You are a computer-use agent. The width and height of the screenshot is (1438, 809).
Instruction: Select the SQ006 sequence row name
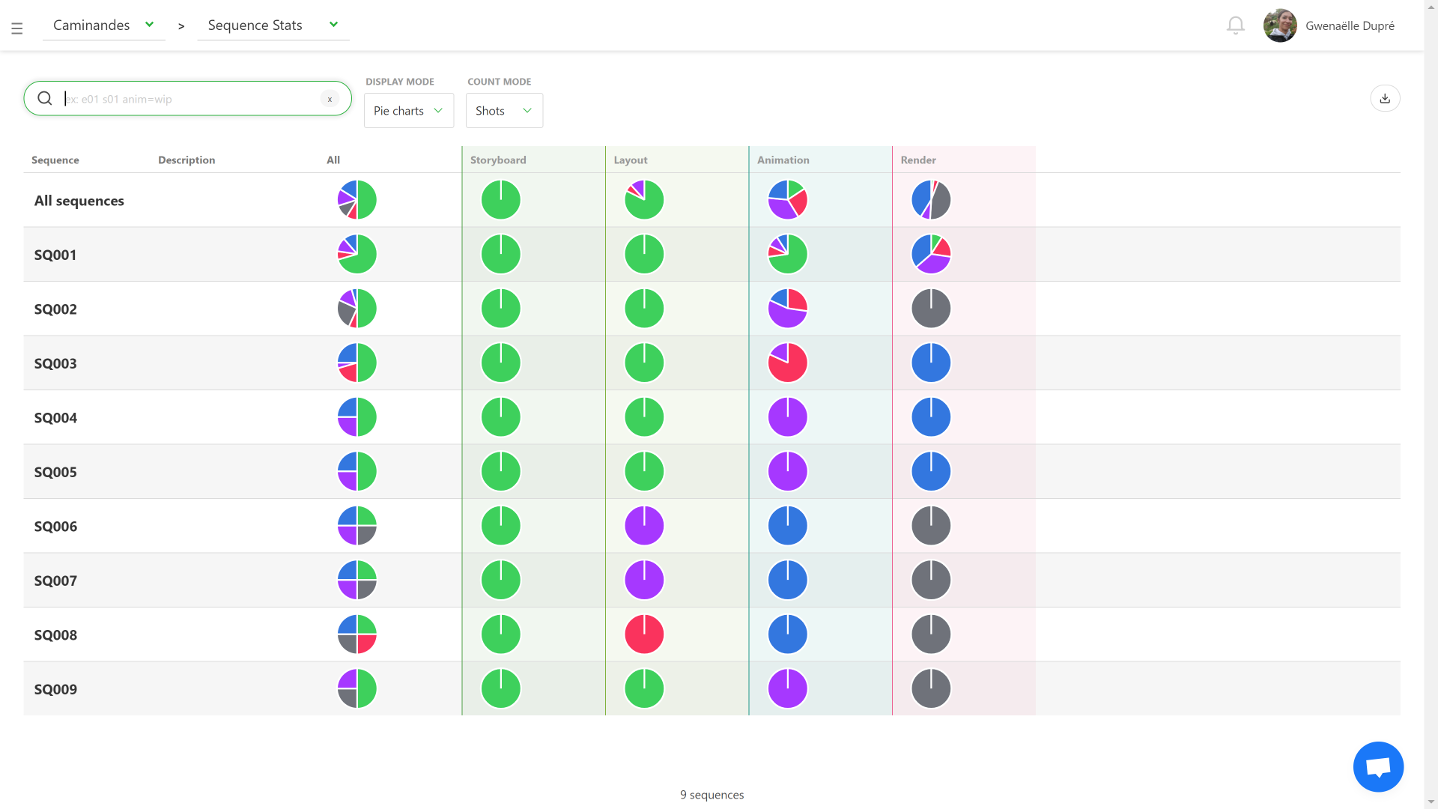[56, 527]
